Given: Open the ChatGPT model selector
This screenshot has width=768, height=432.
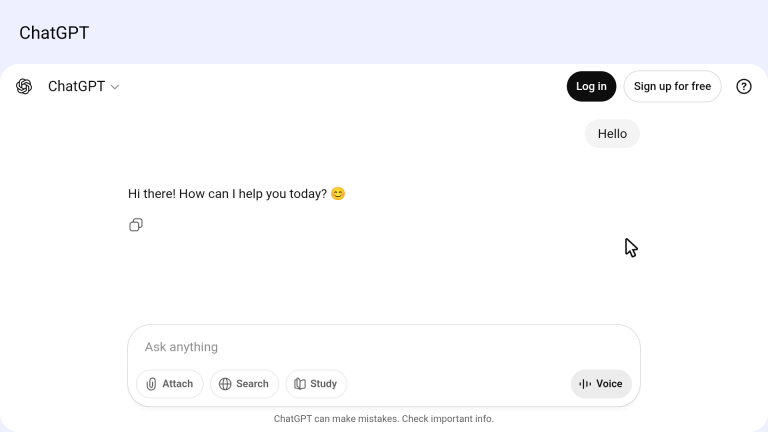Looking at the screenshot, I should [x=77, y=87].
